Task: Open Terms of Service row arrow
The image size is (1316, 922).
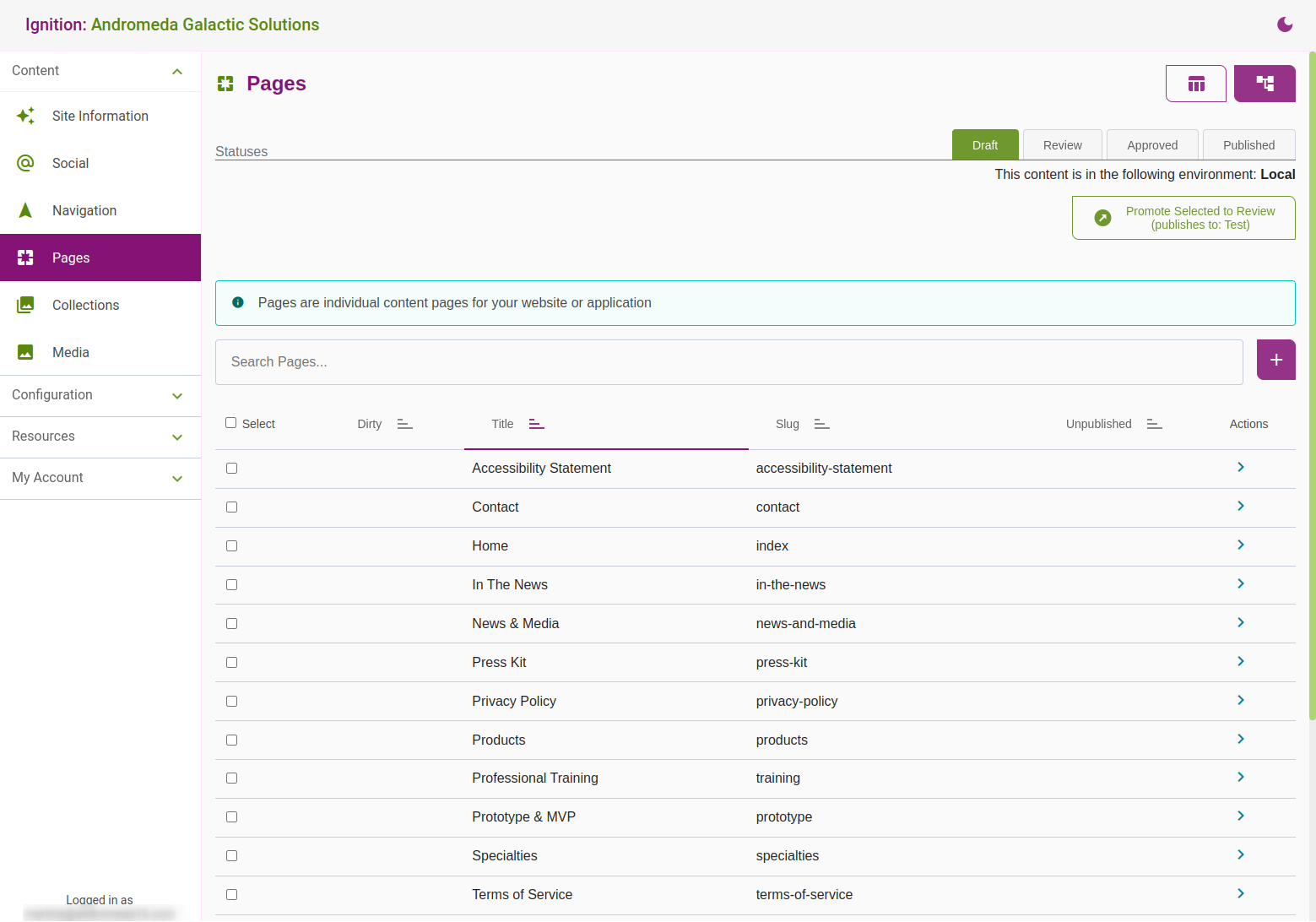Action: coord(1241,893)
